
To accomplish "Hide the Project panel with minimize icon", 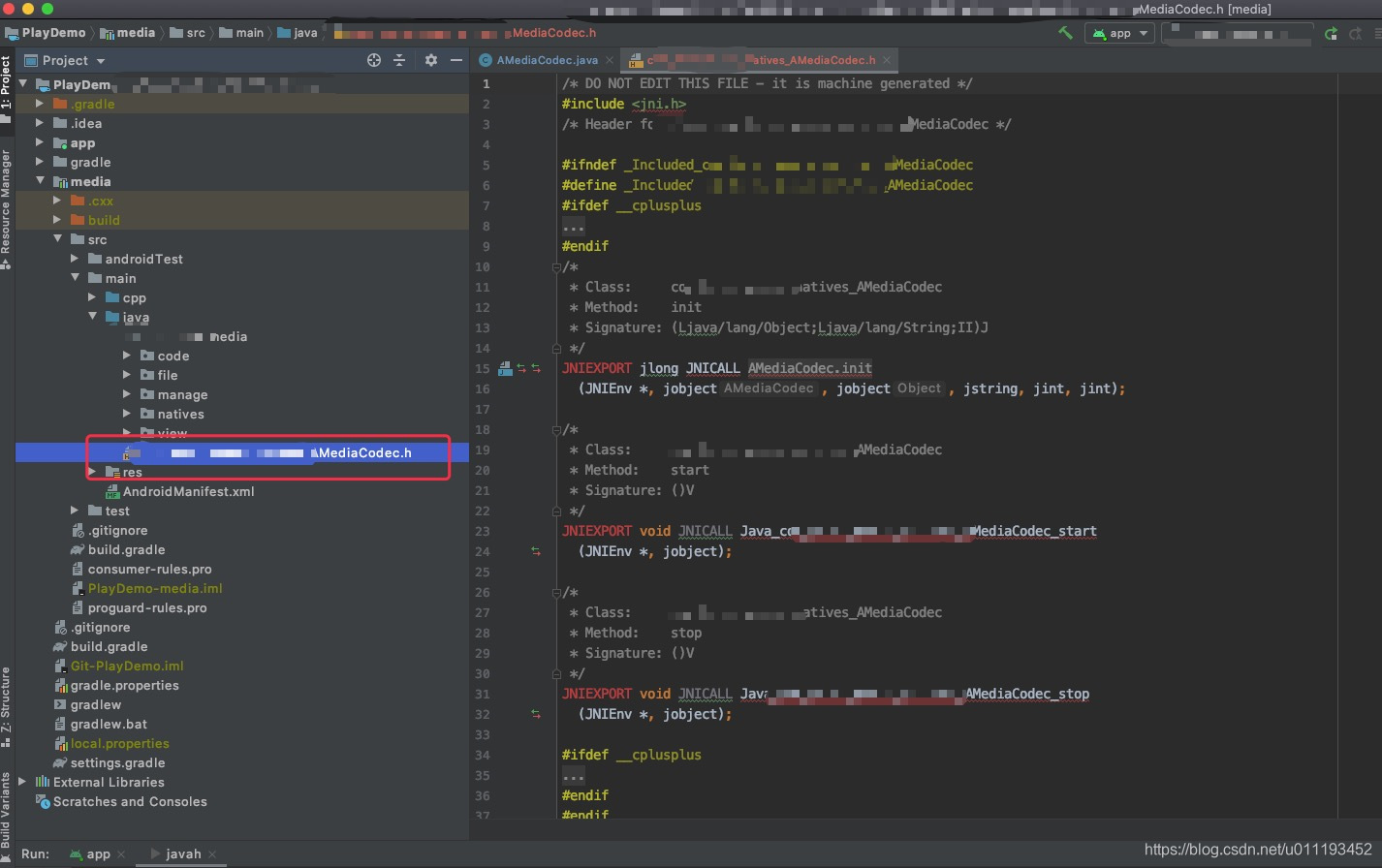I will click(455, 60).
